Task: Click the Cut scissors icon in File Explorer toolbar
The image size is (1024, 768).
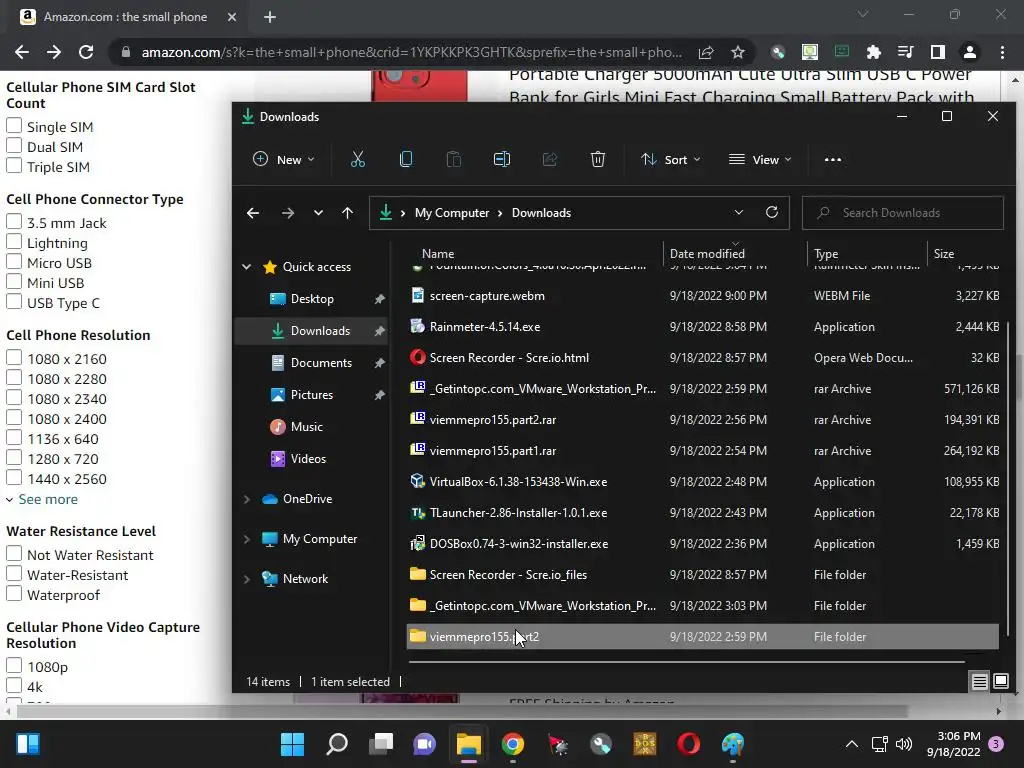Action: tap(357, 159)
